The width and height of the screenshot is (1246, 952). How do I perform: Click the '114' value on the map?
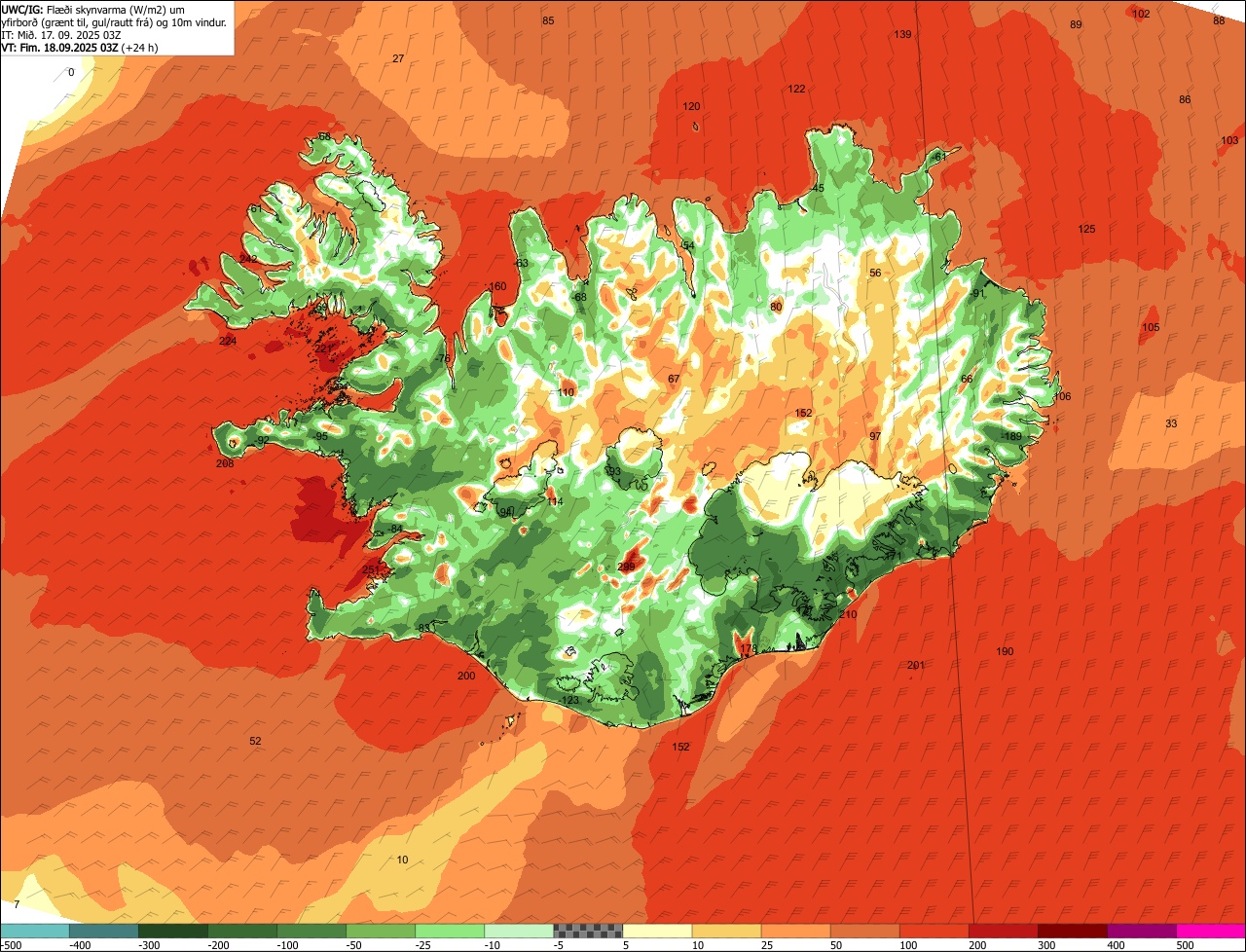555,501
